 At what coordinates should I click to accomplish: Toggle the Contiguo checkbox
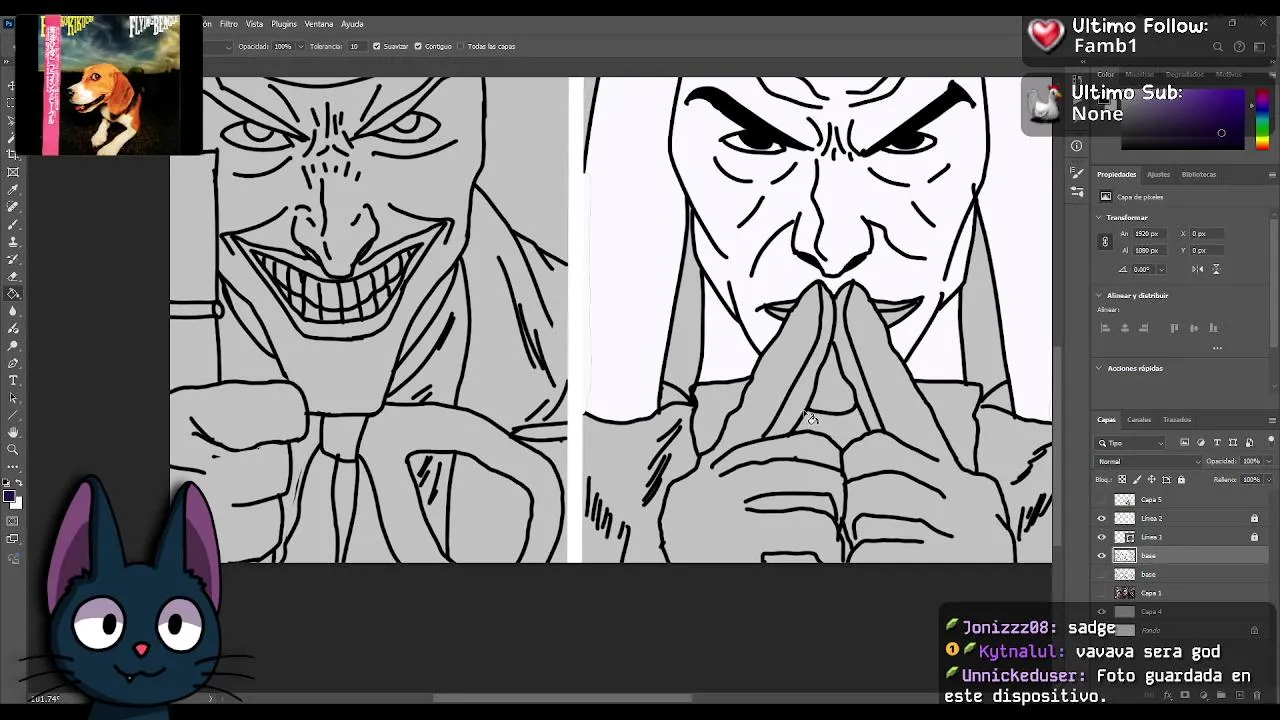coord(418,46)
